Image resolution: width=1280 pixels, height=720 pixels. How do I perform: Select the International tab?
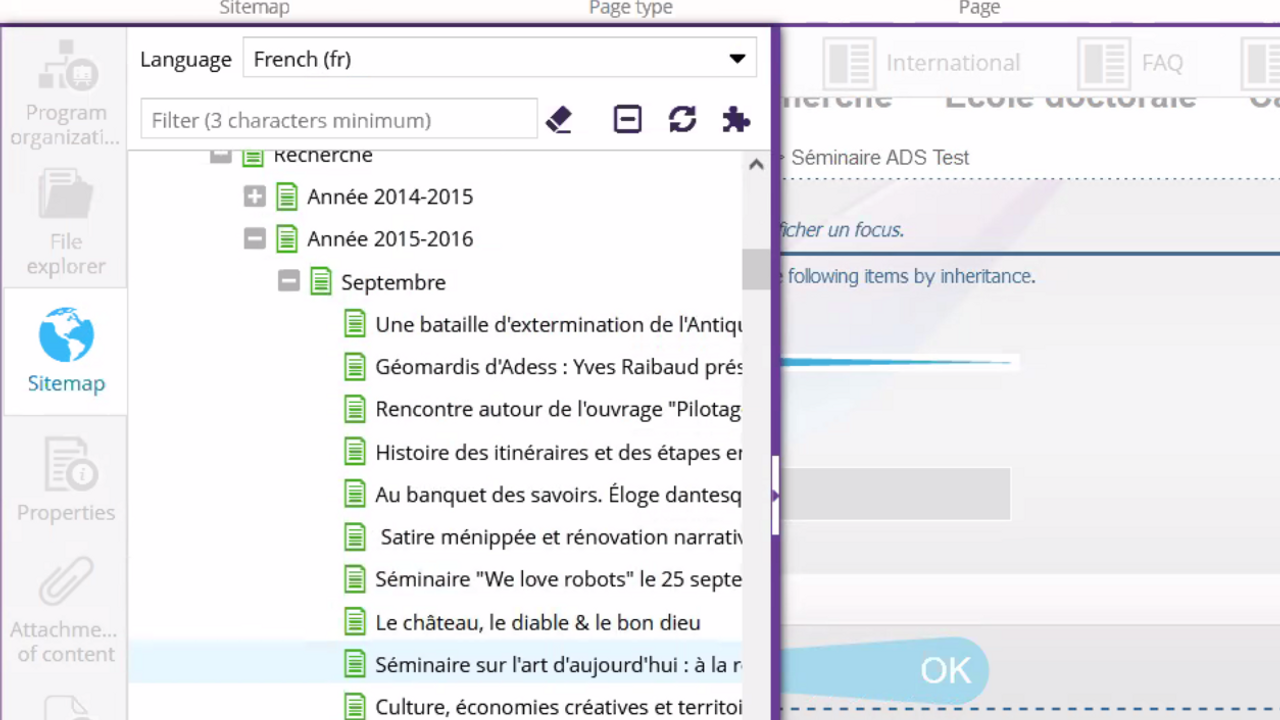[922, 63]
